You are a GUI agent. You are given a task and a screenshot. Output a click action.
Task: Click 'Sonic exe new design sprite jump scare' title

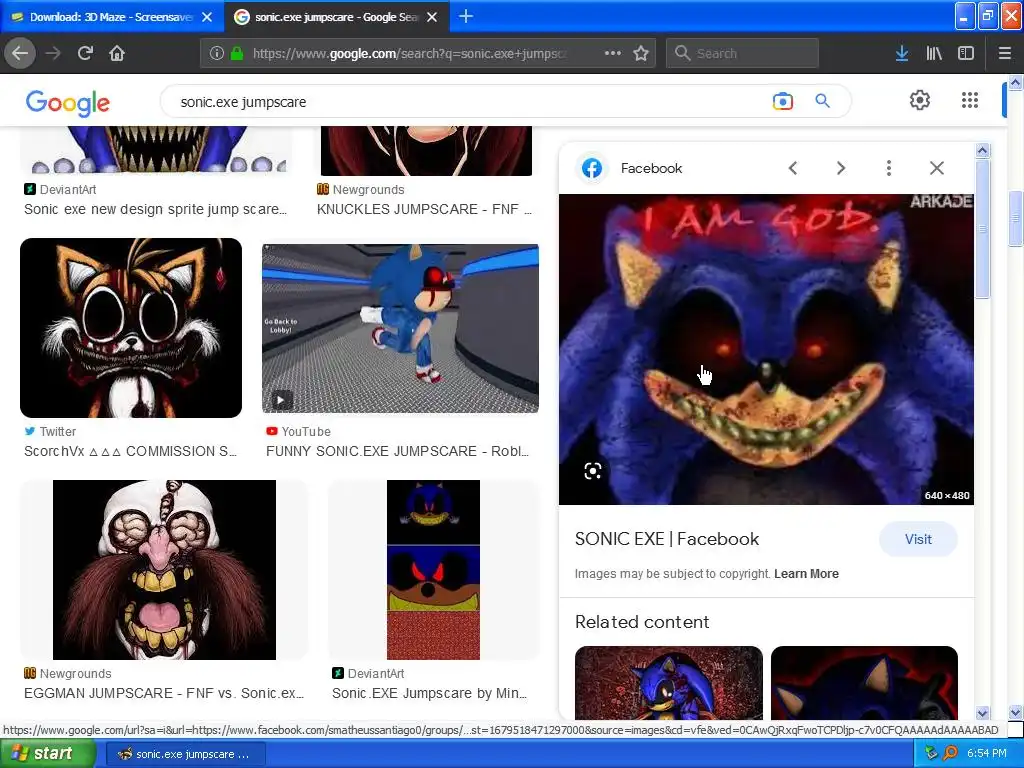point(155,210)
